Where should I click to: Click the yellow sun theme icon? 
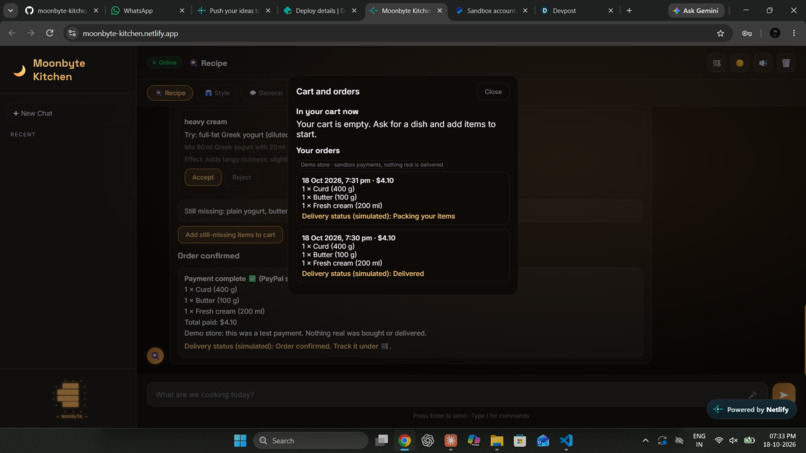click(740, 63)
